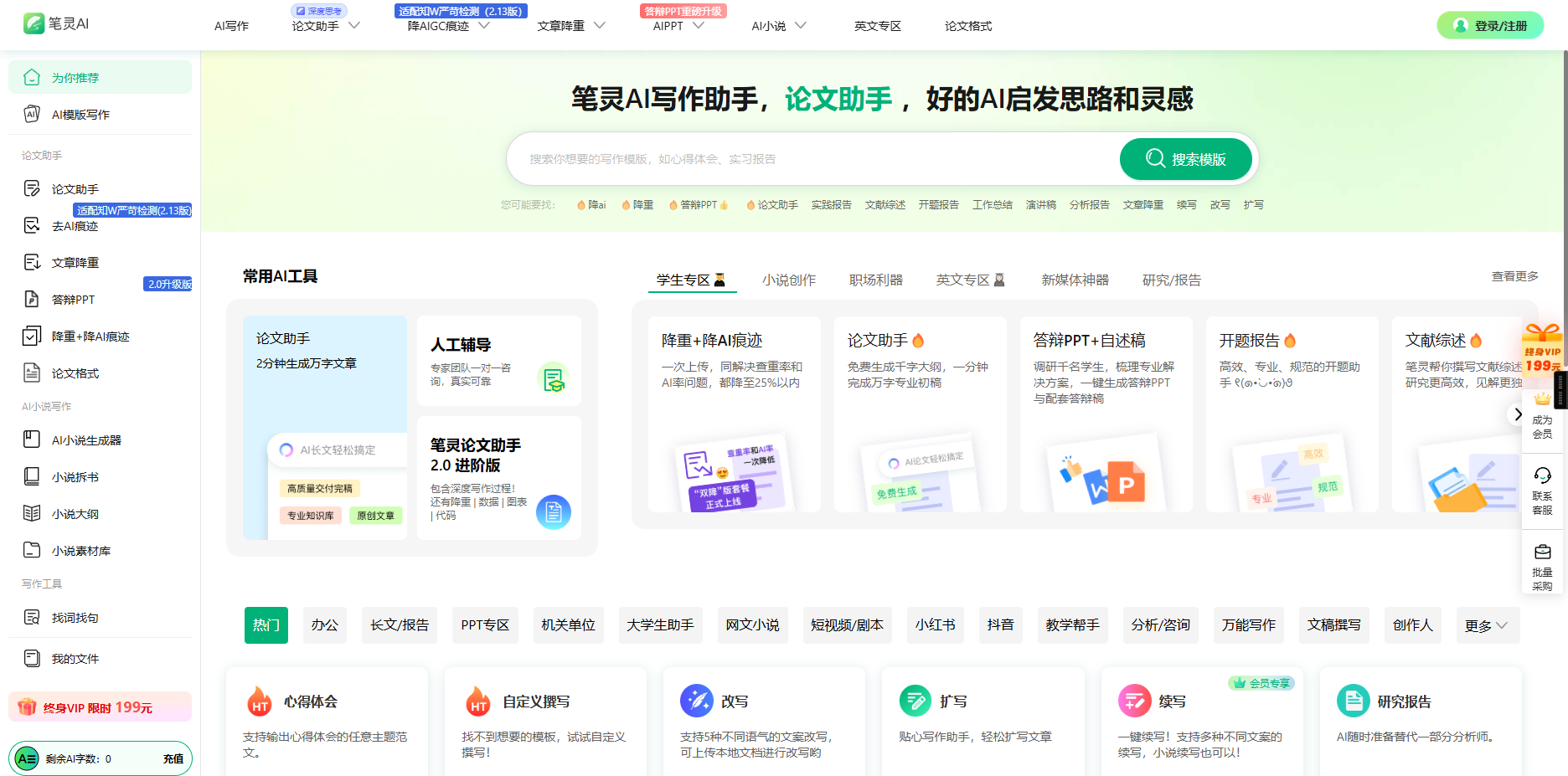The image size is (1568, 776).
Task: Expand the 降AIGC痕迹 navigation dropdown
Action: 484,26
